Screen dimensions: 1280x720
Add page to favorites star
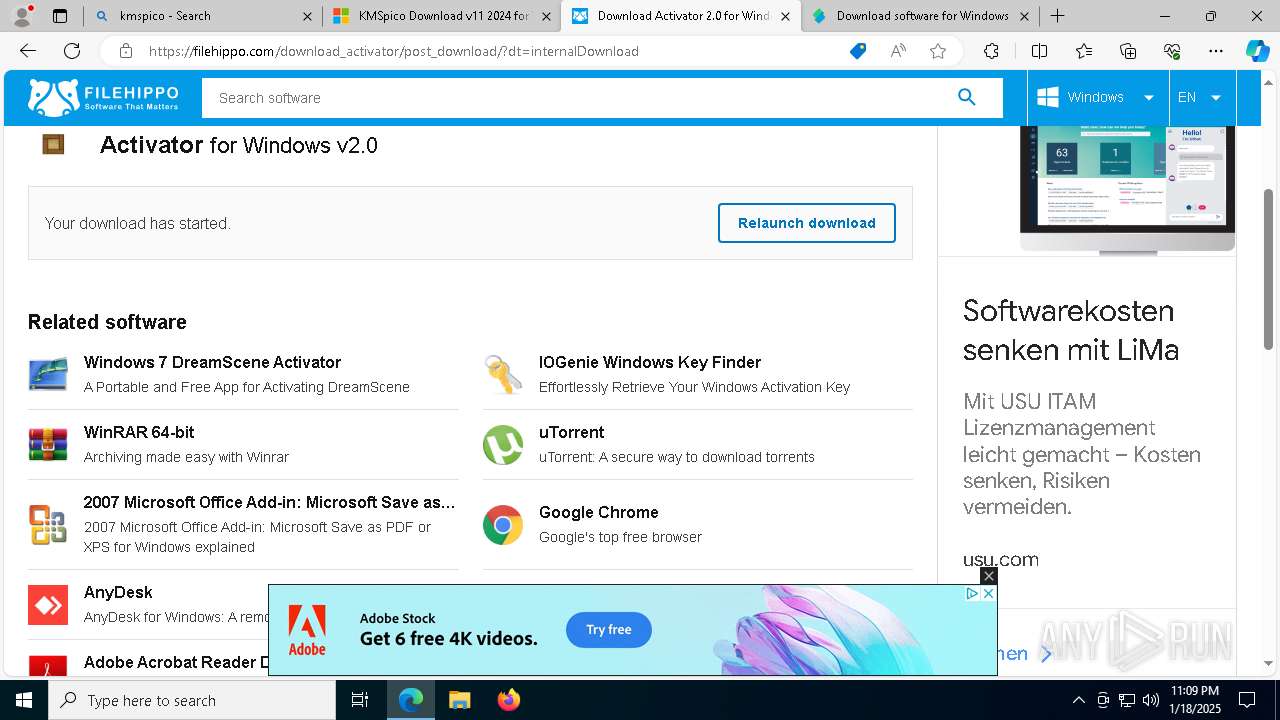coord(938,51)
